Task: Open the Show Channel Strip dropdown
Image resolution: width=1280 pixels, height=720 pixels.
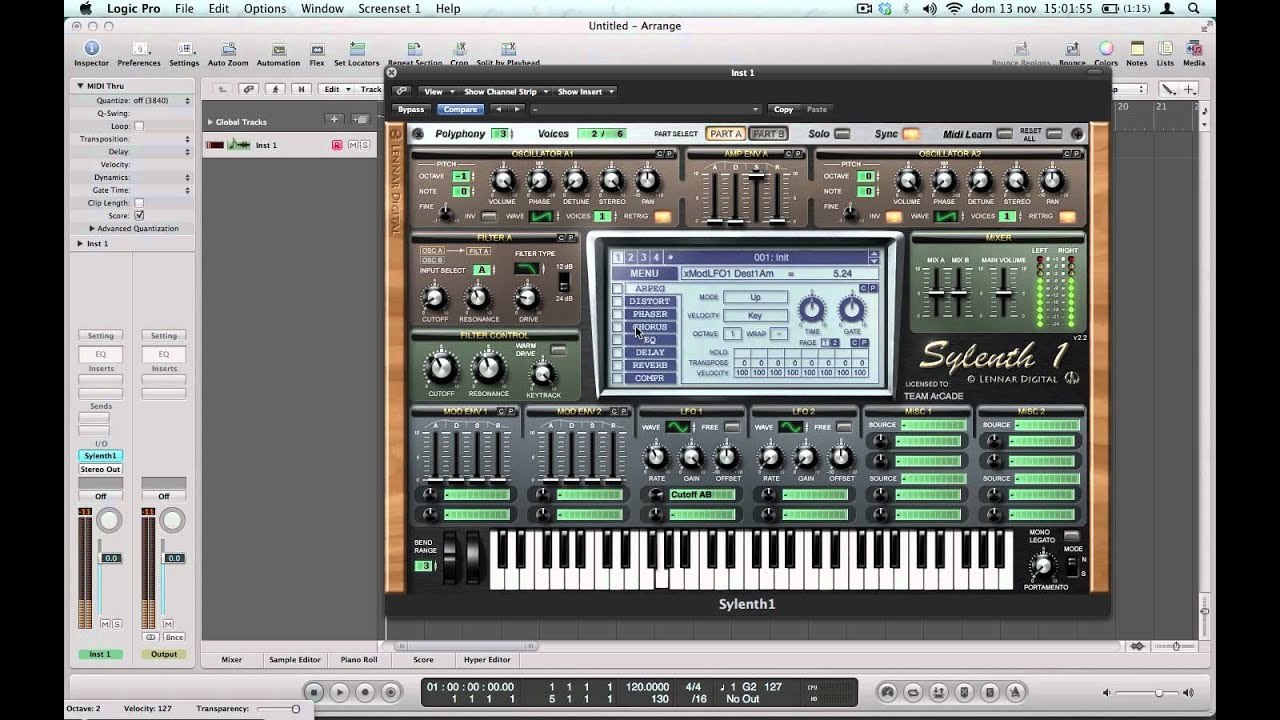Action: pos(504,91)
